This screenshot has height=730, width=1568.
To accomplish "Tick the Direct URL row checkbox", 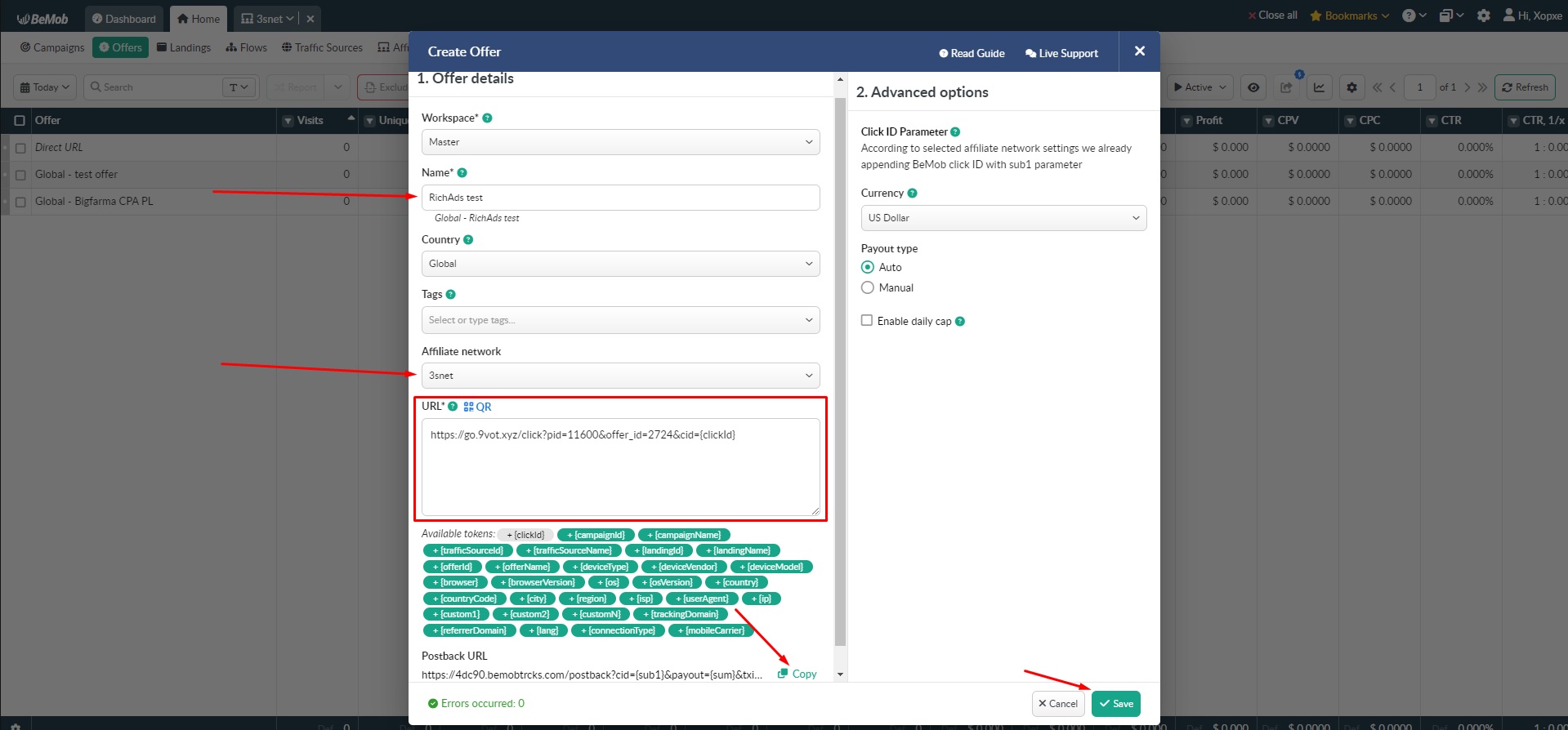I will pyautogui.click(x=20, y=148).
